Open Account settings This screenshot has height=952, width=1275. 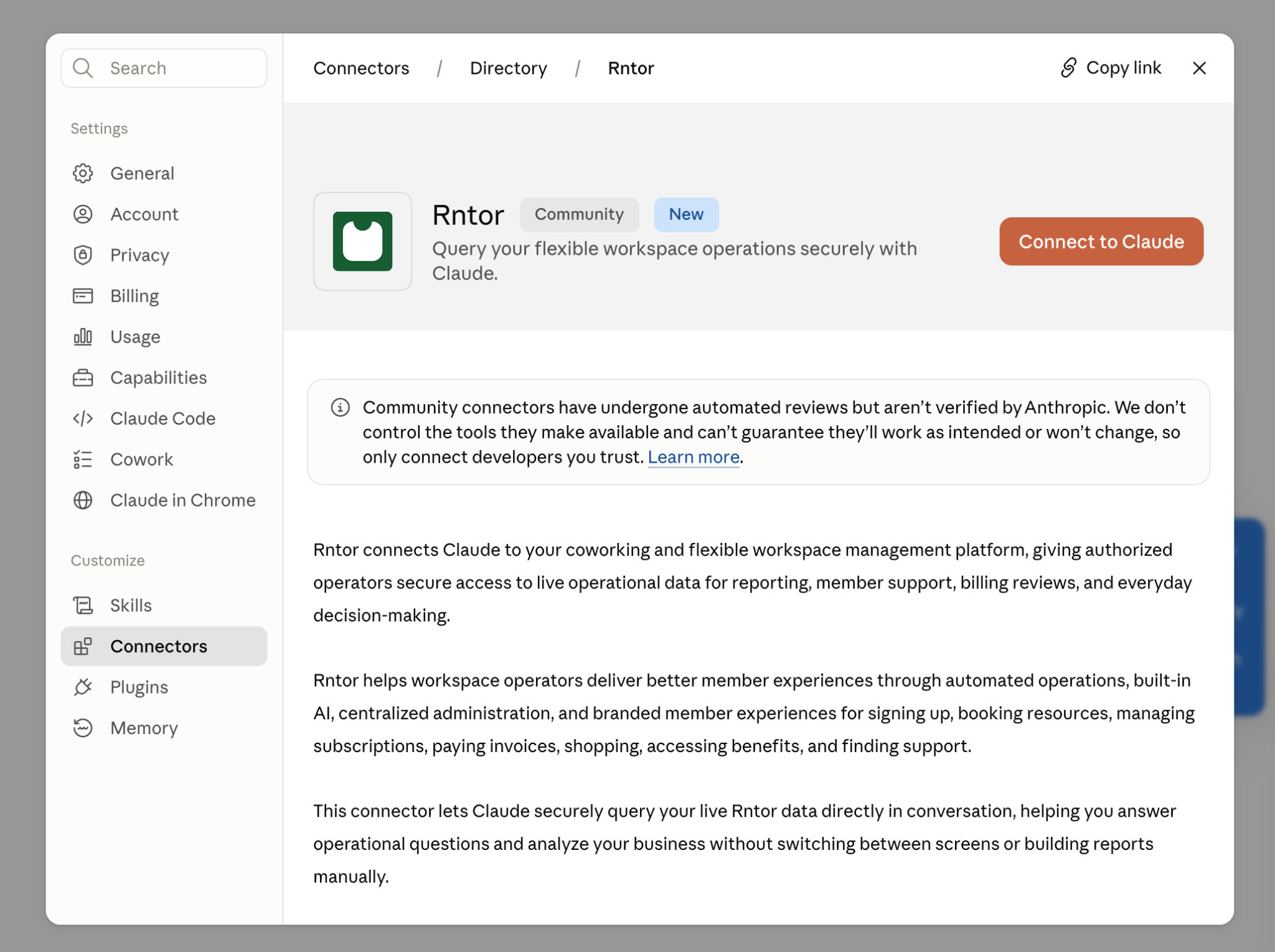164,214
